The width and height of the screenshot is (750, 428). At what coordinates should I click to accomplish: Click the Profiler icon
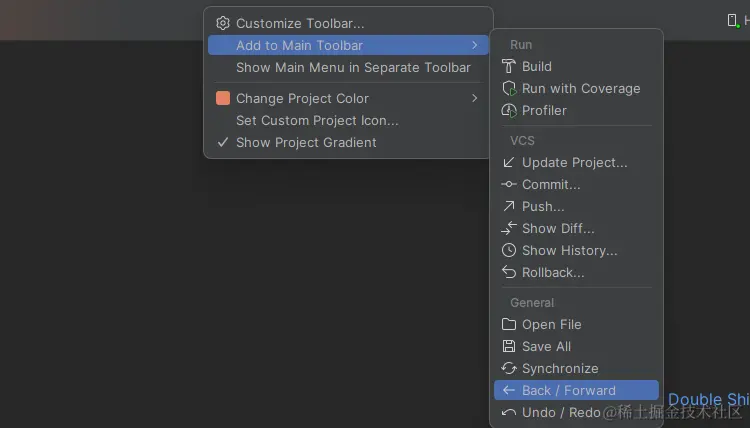(509, 110)
